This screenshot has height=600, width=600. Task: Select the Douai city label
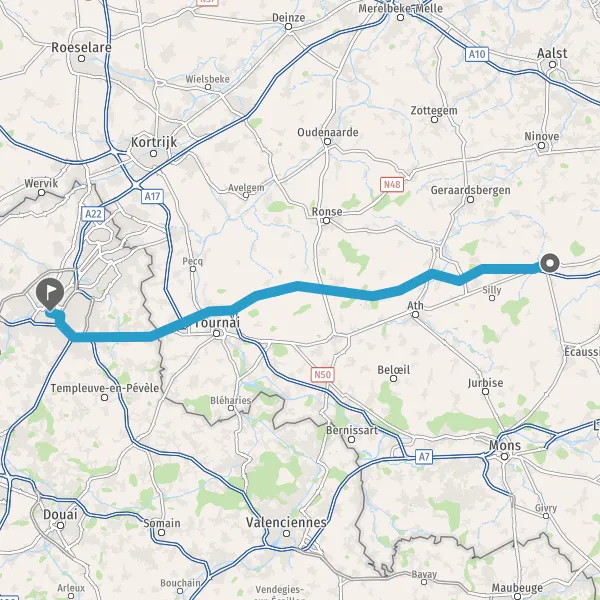tap(60, 514)
